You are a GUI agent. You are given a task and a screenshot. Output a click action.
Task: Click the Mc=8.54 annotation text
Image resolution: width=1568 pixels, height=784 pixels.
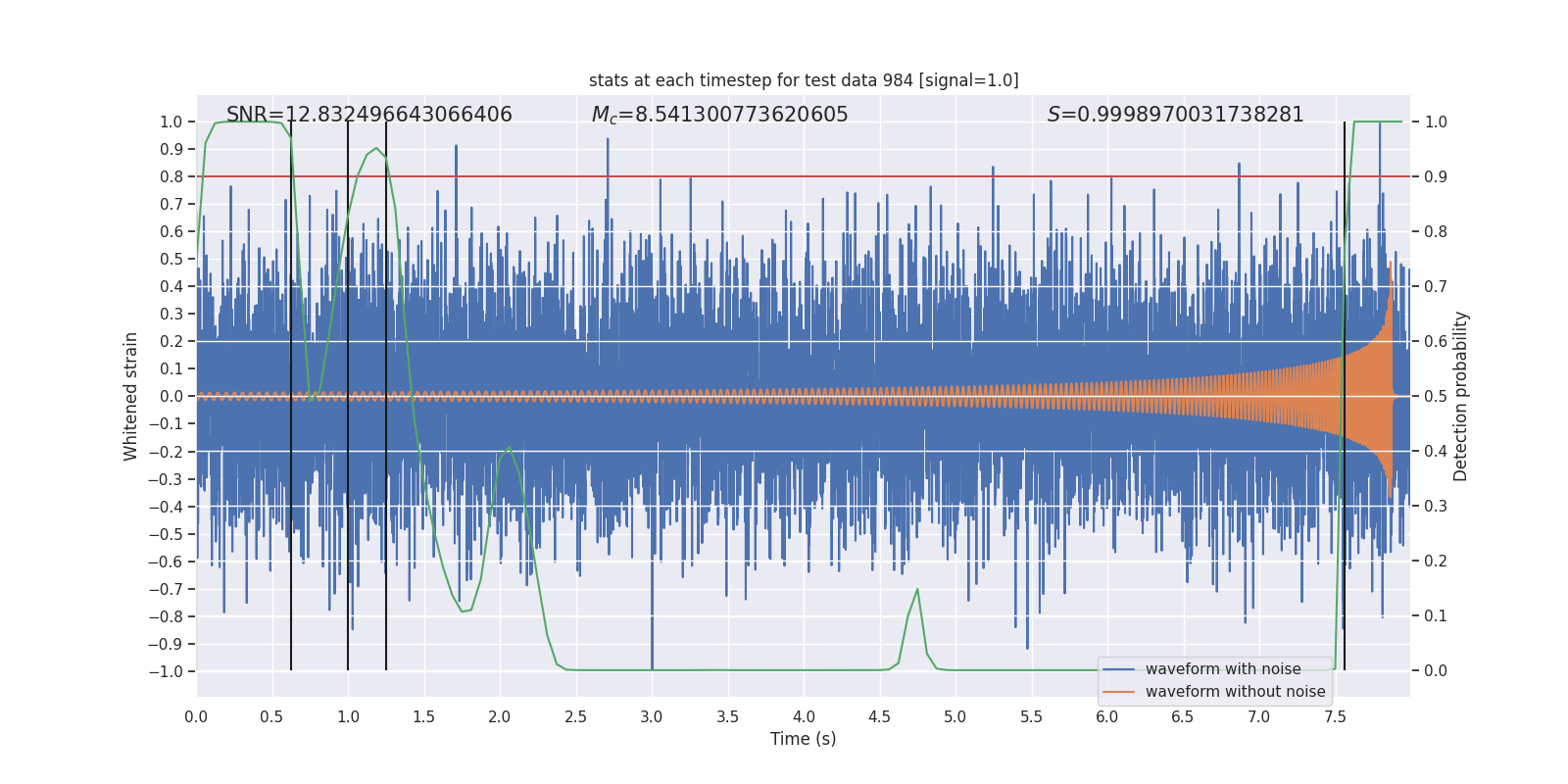coord(720,115)
